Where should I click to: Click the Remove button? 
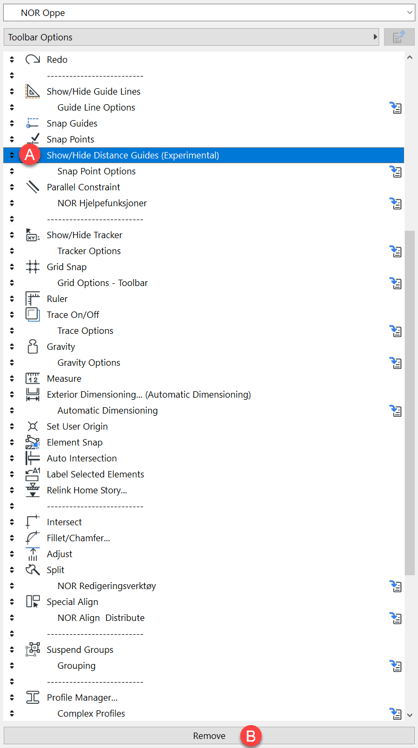[209, 736]
